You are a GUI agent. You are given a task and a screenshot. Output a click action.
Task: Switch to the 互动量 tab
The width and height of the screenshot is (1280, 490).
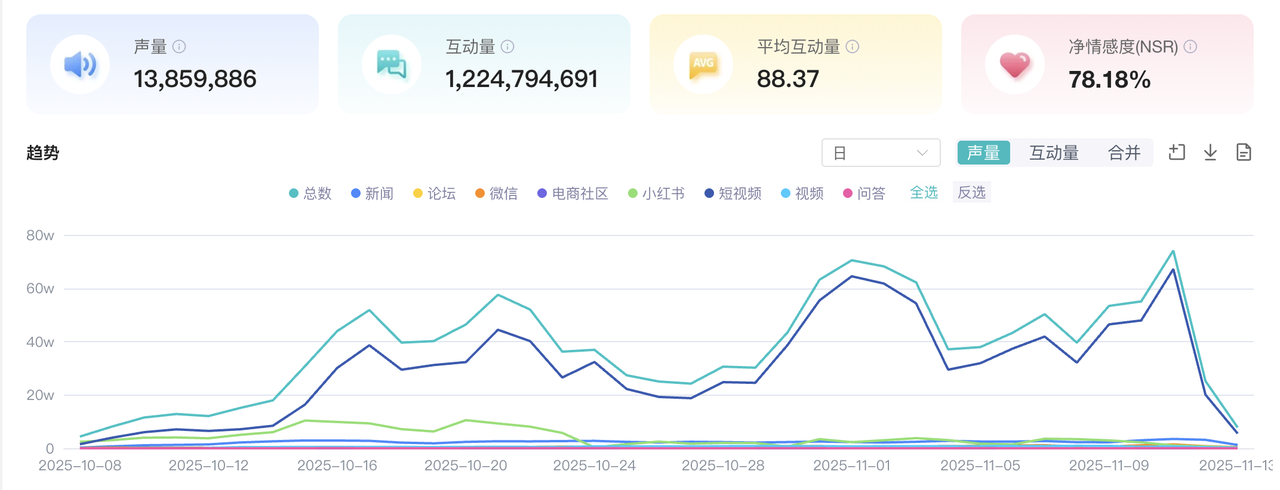click(x=1054, y=153)
